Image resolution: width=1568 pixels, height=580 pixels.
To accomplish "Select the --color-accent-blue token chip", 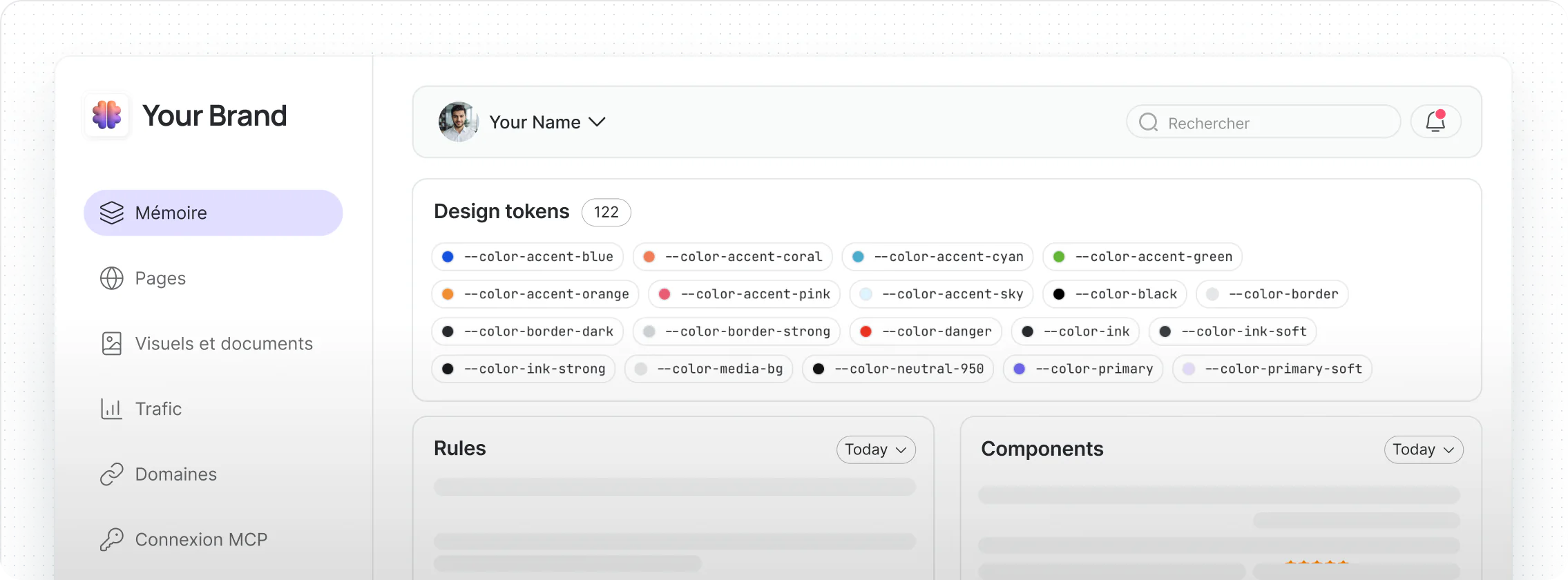I will [x=528, y=257].
